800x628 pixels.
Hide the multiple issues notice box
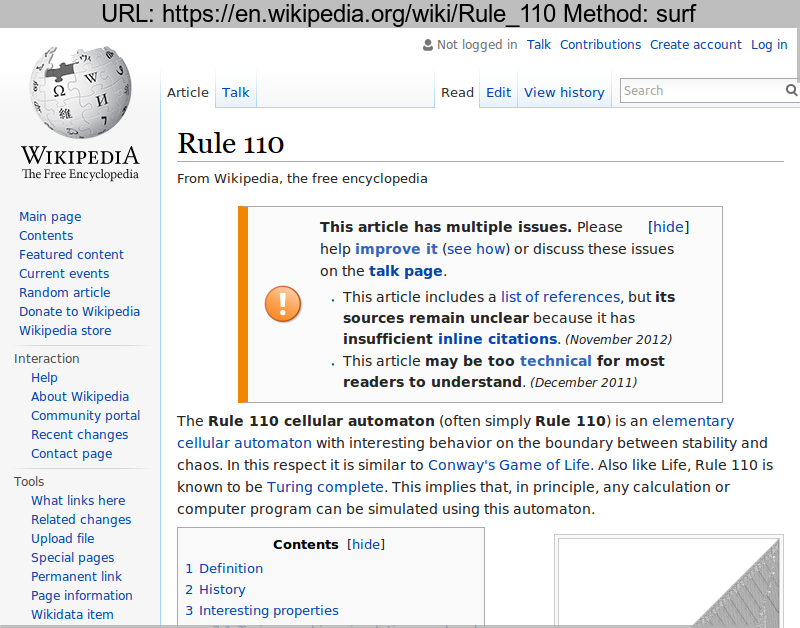tap(668, 227)
